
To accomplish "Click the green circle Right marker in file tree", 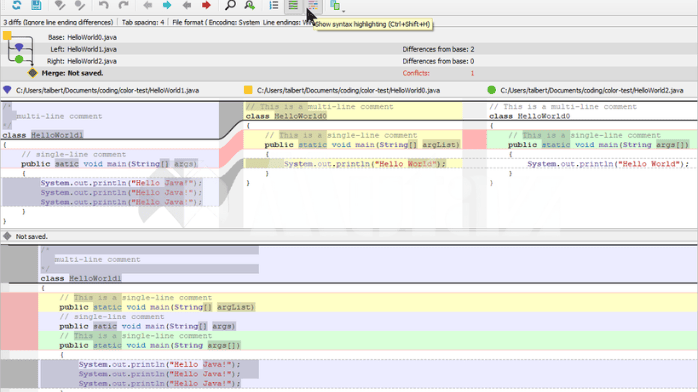I will pyautogui.click(x=19, y=59).
